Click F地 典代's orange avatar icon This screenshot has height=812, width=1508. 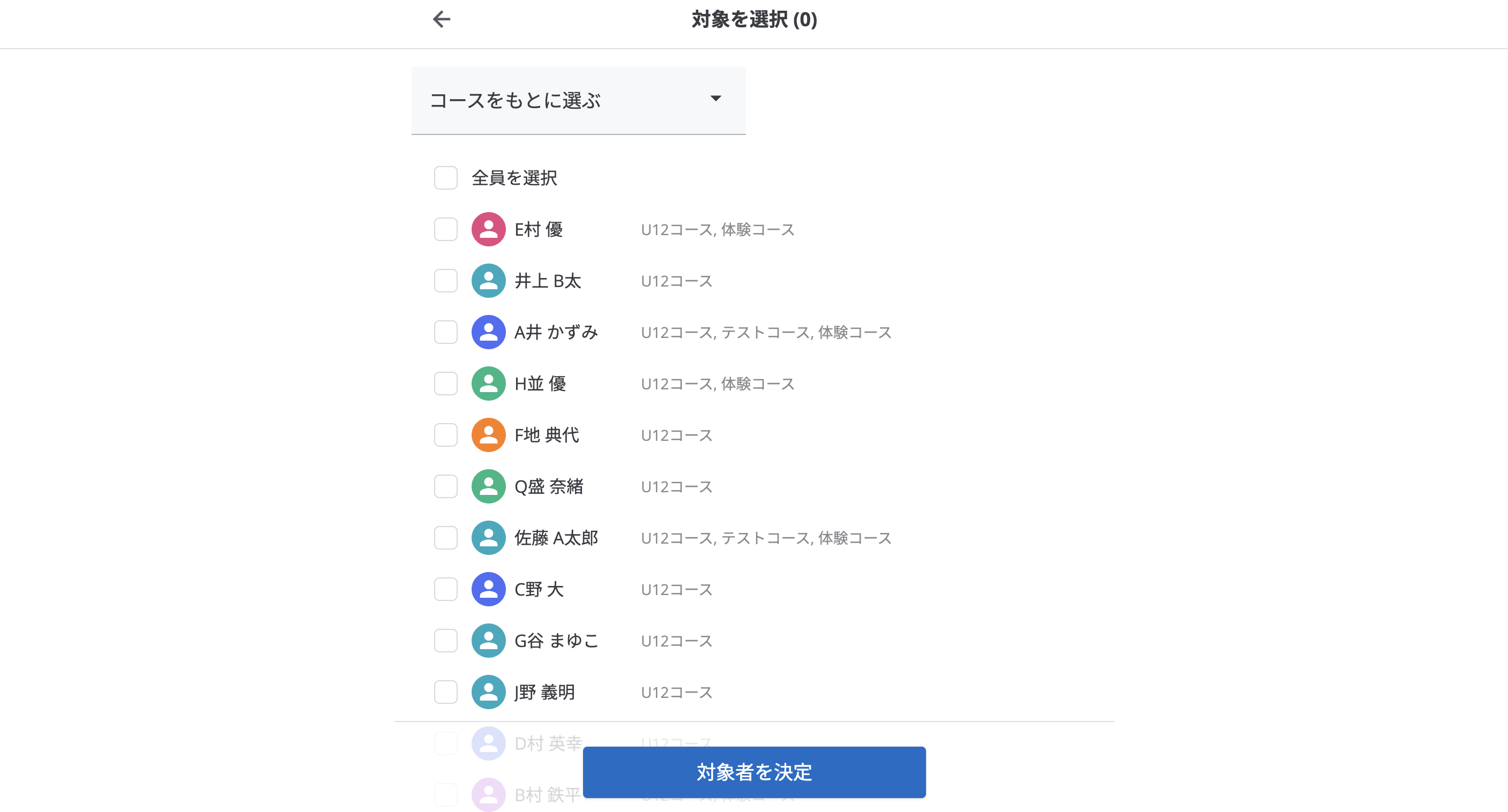coord(488,435)
